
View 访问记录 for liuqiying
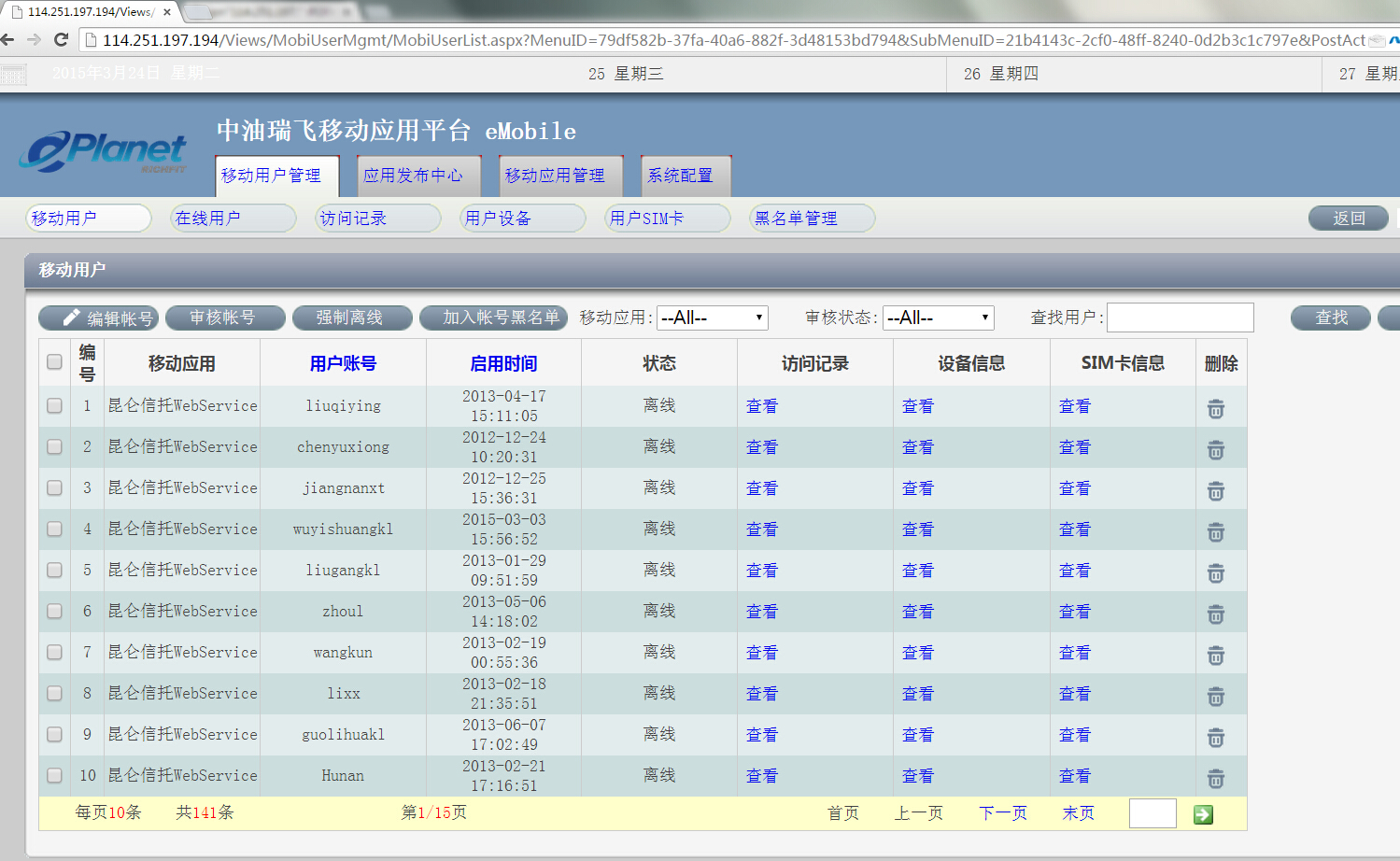(x=762, y=406)
